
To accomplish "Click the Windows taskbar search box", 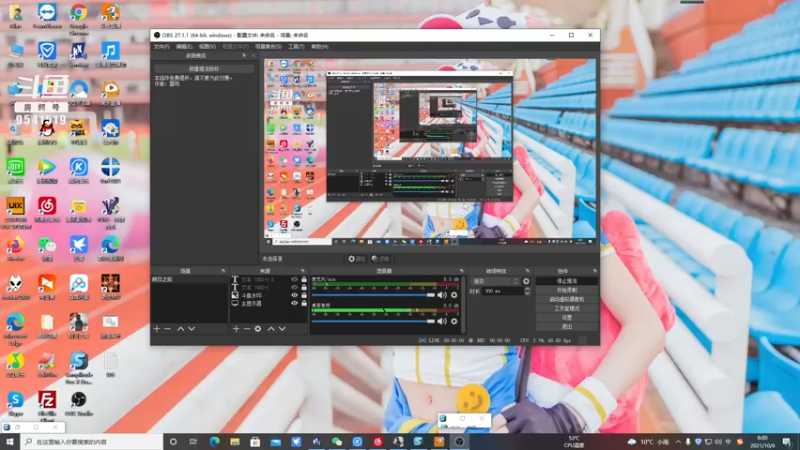I will (92, 442).
